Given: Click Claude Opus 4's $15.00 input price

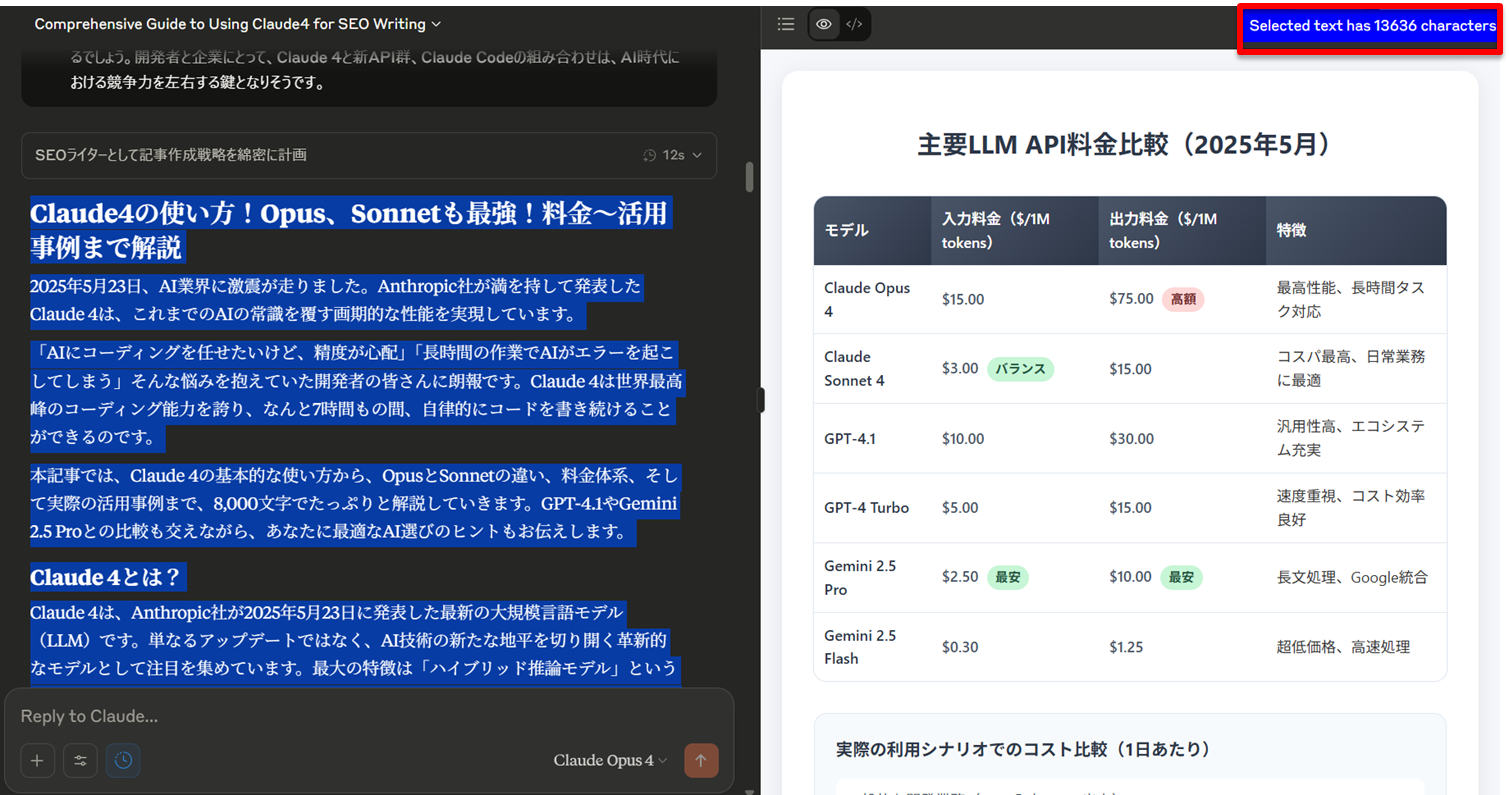Looking at the screenshot, I should click(963, 299).
